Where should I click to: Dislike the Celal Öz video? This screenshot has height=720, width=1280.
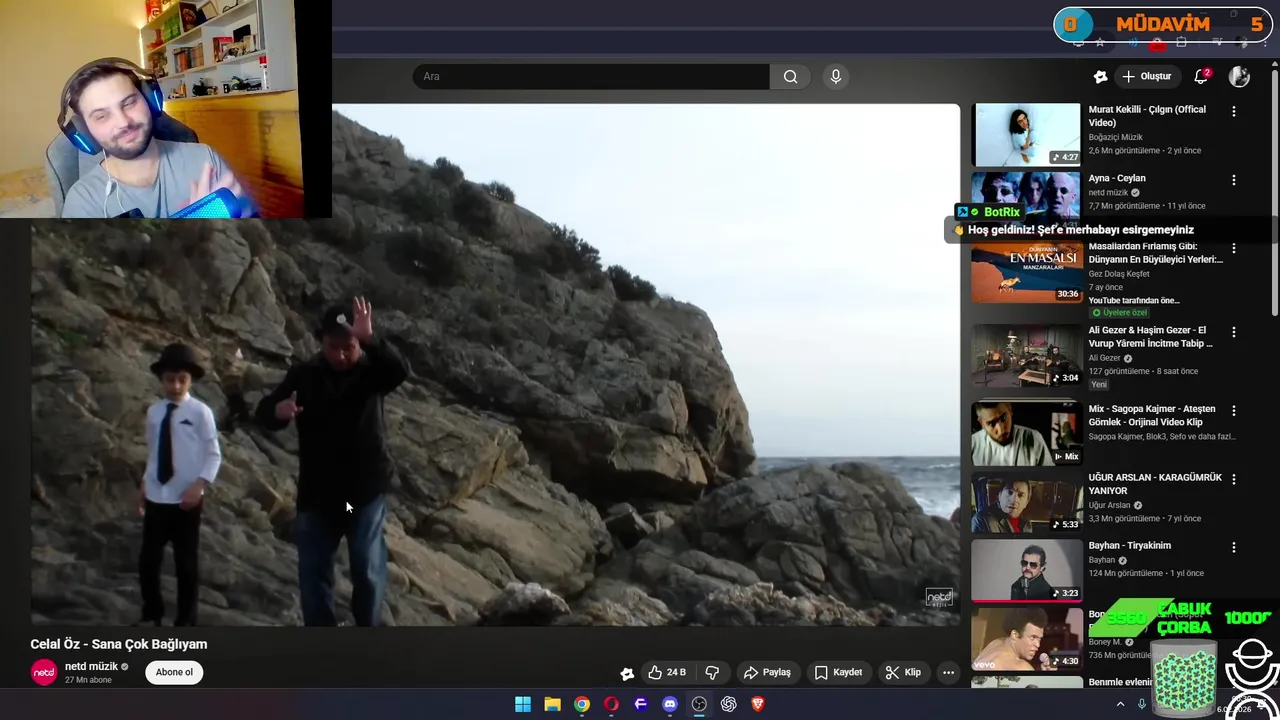point(712,673)
